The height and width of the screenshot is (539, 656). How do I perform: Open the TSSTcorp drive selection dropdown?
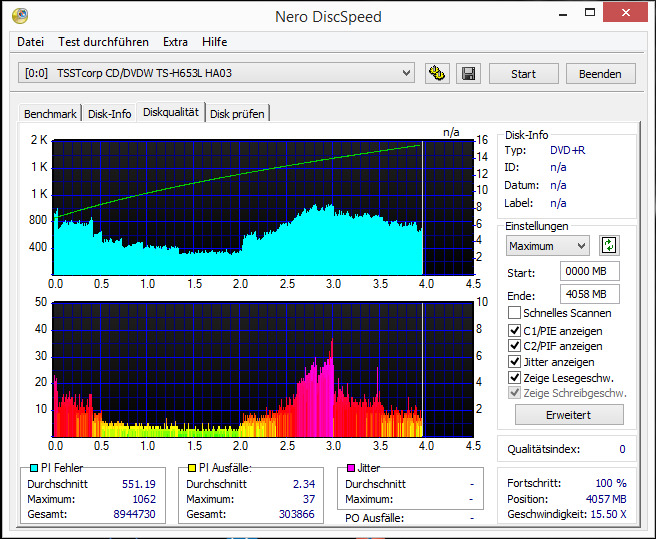pyautogui.click(x=216, y=73)
